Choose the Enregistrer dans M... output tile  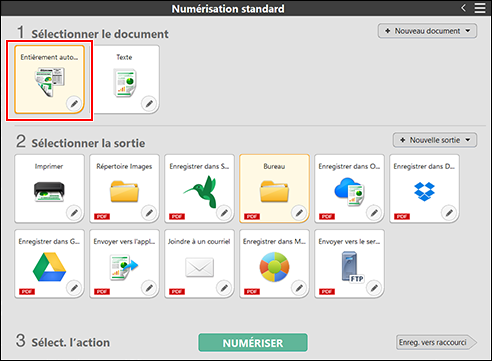274,263
